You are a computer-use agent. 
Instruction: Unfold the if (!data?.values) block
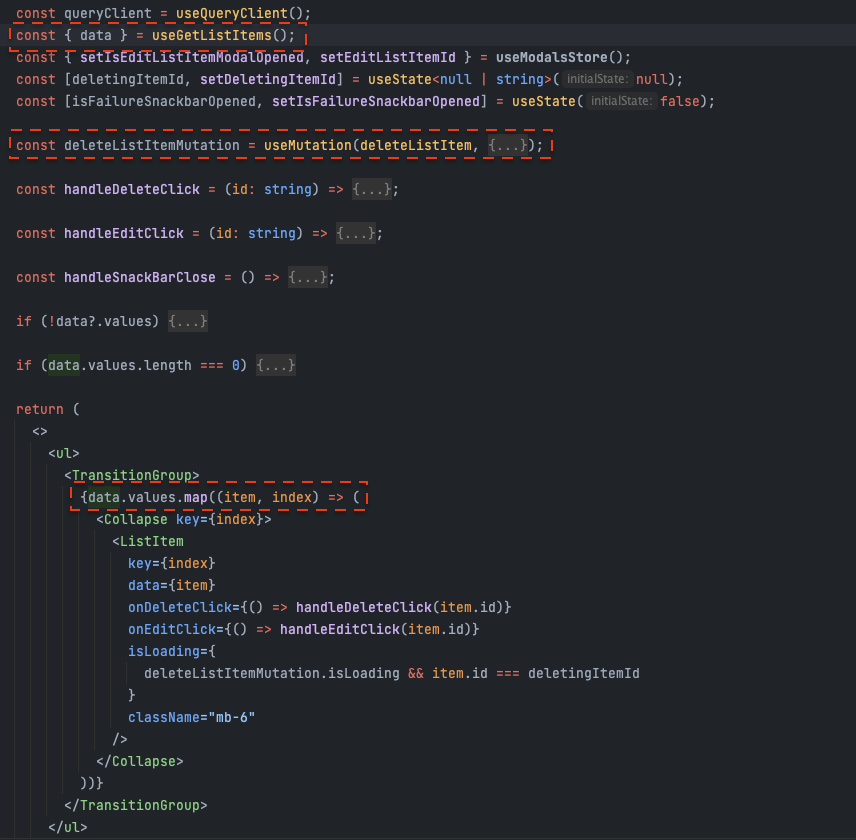point(188,321)
